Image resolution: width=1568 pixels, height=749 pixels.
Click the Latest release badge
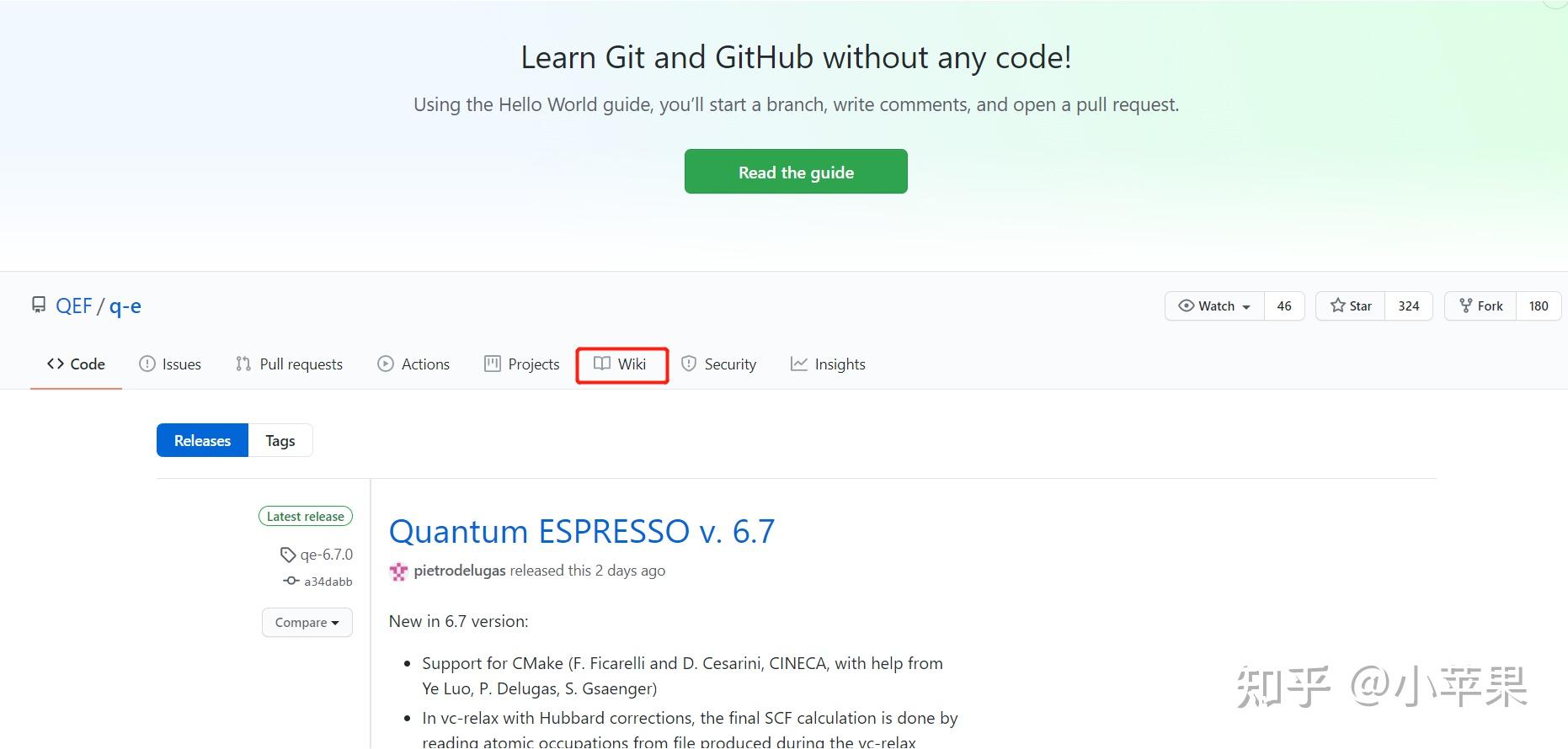pyautogui.click(x=306, y=516)
